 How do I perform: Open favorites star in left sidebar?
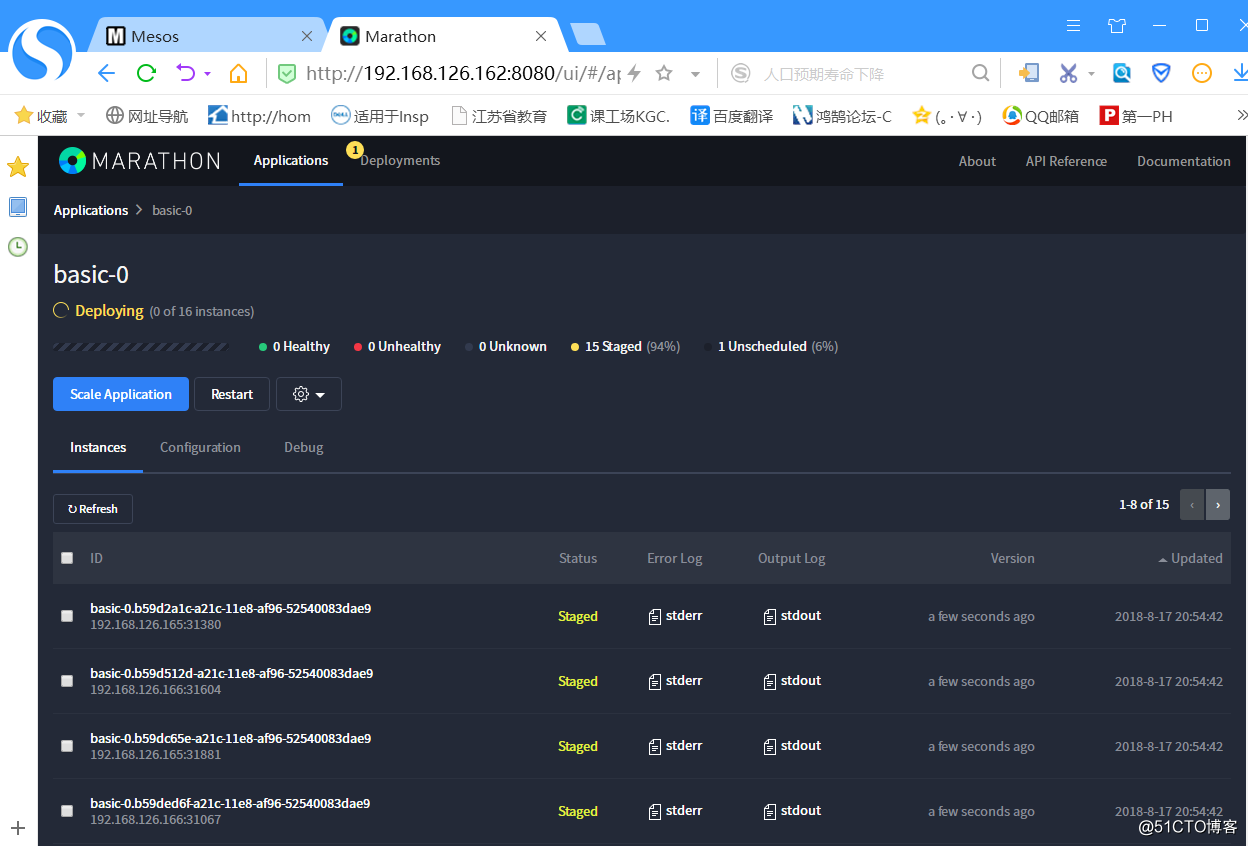point(18,167)
